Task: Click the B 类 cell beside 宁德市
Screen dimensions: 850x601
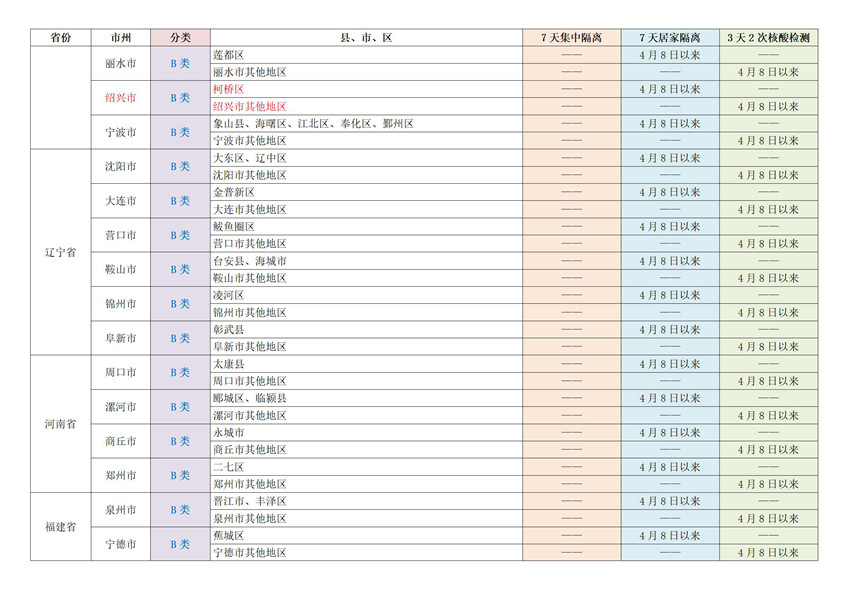Action: 180,544
